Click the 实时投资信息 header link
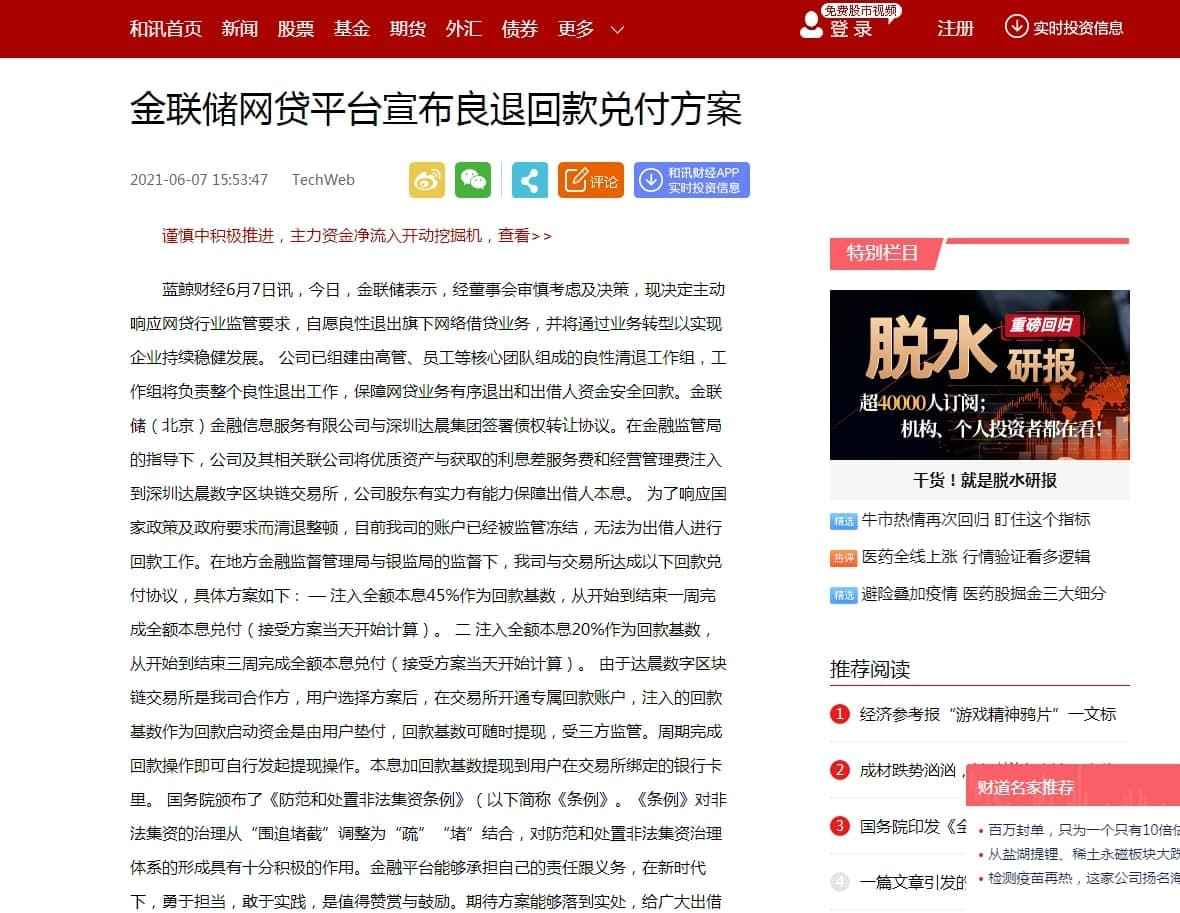This screenshot has width=1180, height=913. click(1078, 28)
